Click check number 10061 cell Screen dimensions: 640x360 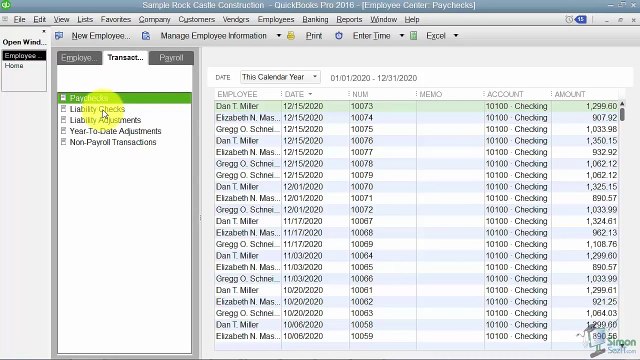(382, 290)
